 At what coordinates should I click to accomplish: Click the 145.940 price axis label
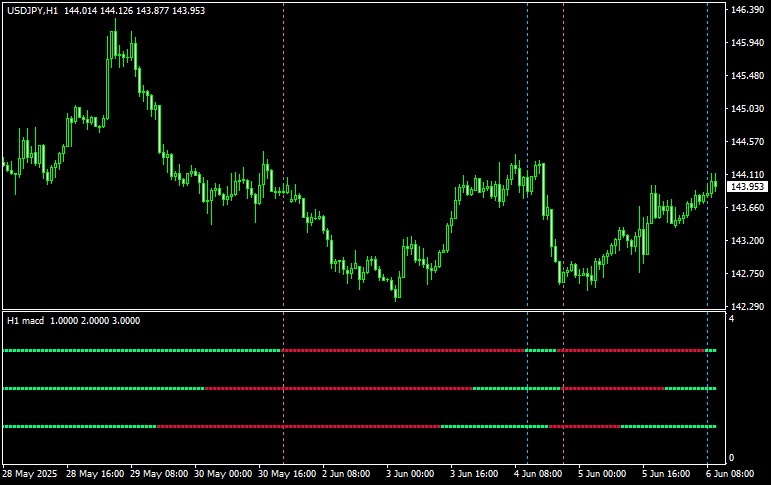747,42
